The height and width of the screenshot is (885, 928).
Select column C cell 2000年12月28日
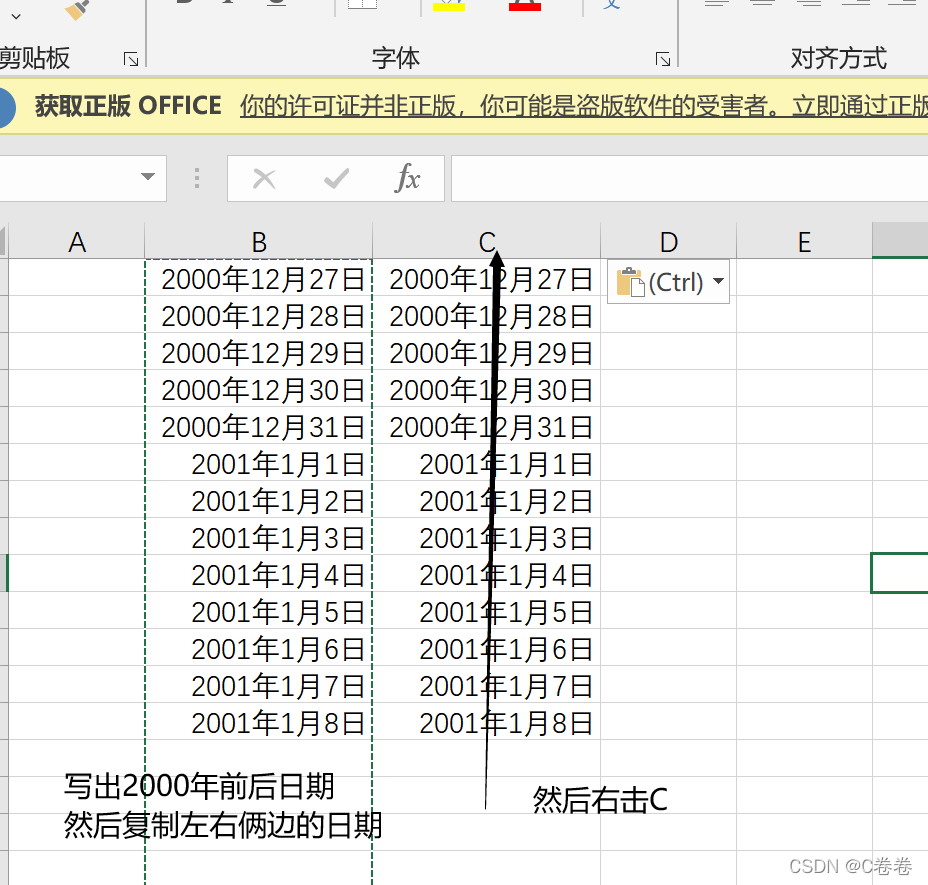[x=486, y=314]
